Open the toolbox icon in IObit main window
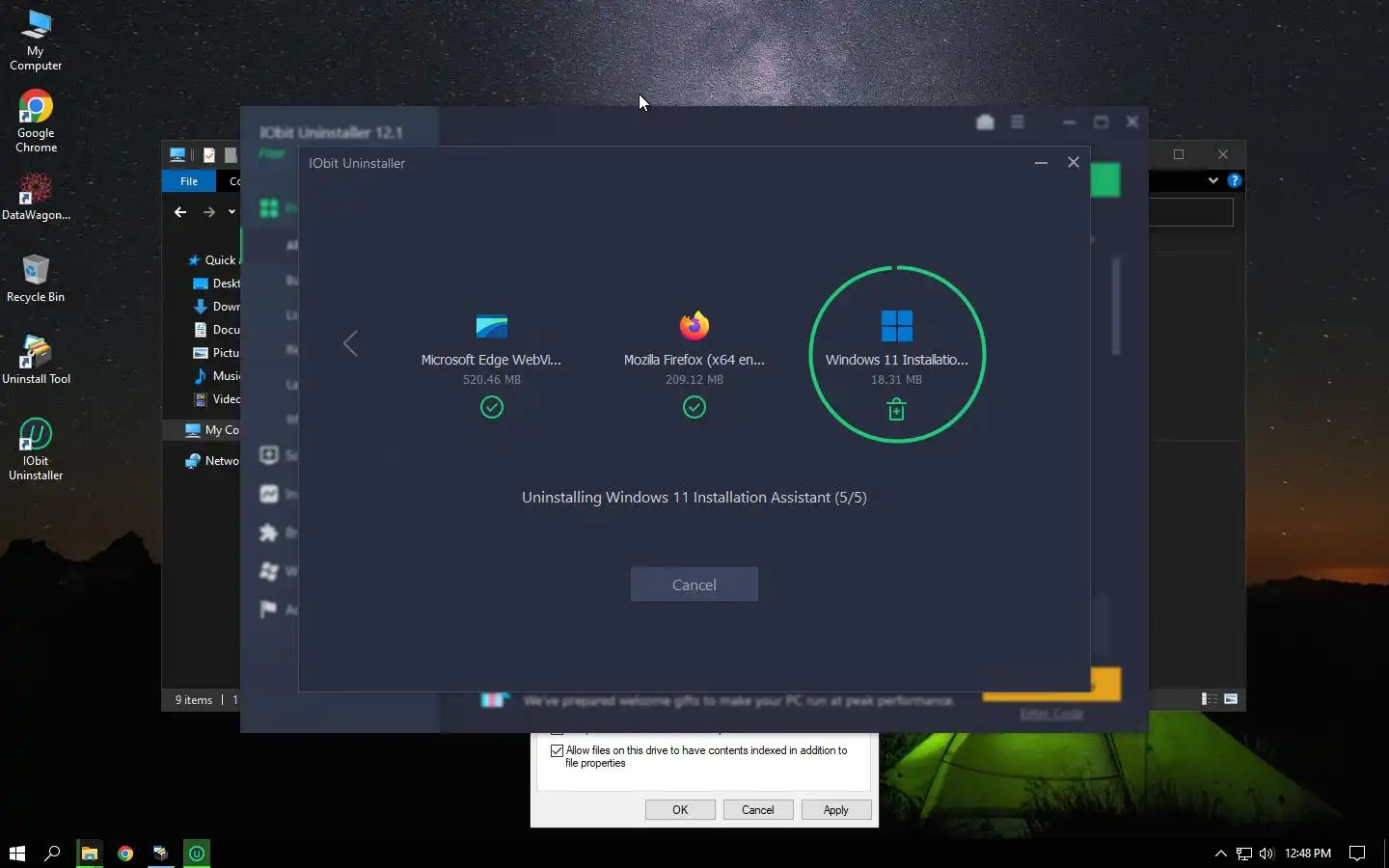The height and width of the screenshot is (868, 1389). point(985,122)
